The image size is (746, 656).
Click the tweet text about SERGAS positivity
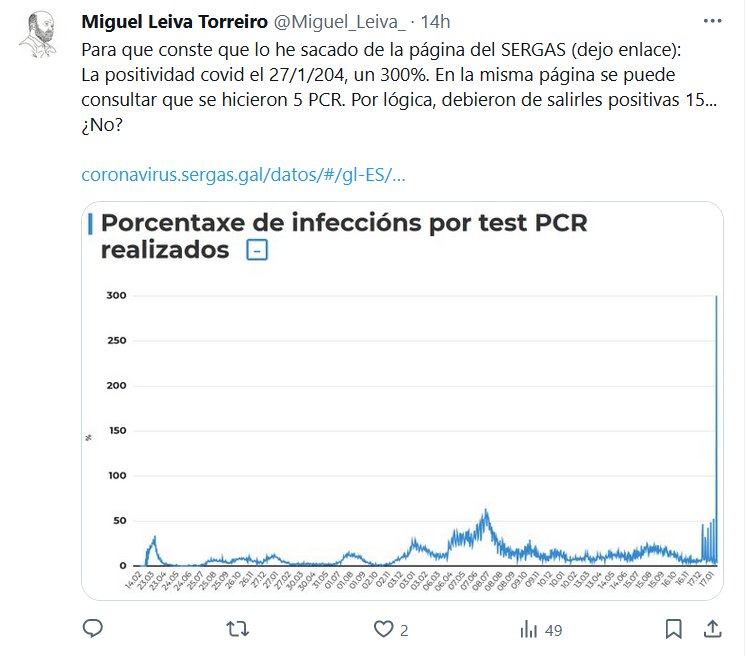[x=400, y=88]
